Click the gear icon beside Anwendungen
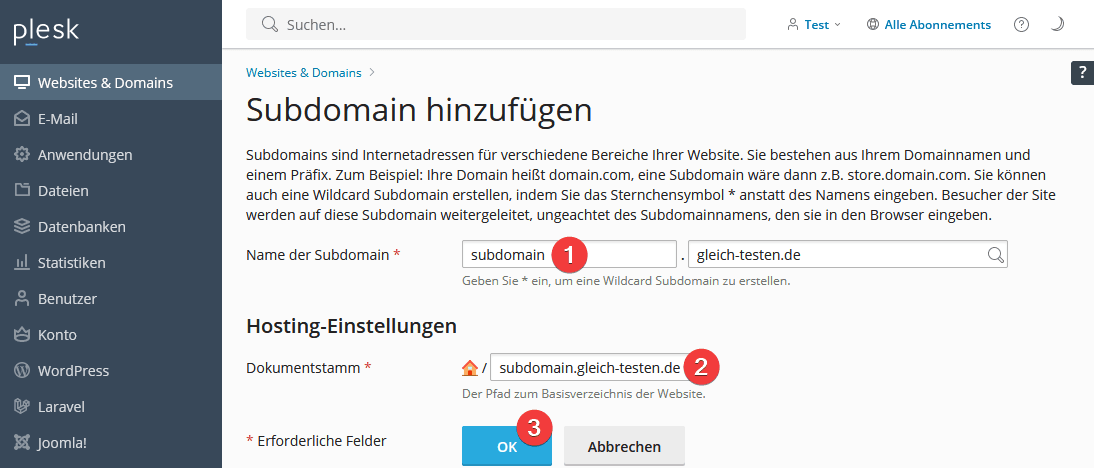 pyautogui.click(x=22, y=155)
